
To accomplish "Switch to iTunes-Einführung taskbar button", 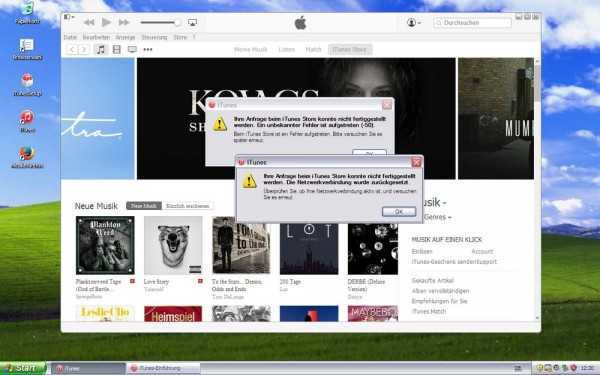I will (x=163, y=368).
